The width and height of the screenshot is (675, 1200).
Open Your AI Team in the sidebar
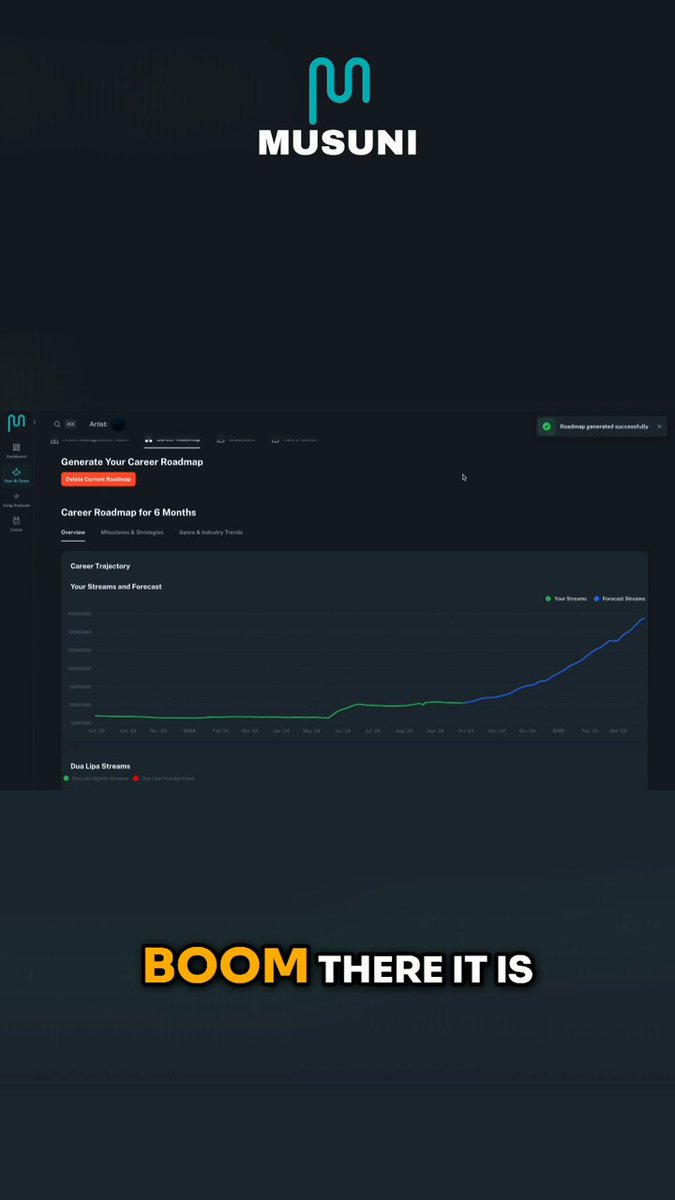click(x=16, y=475)
